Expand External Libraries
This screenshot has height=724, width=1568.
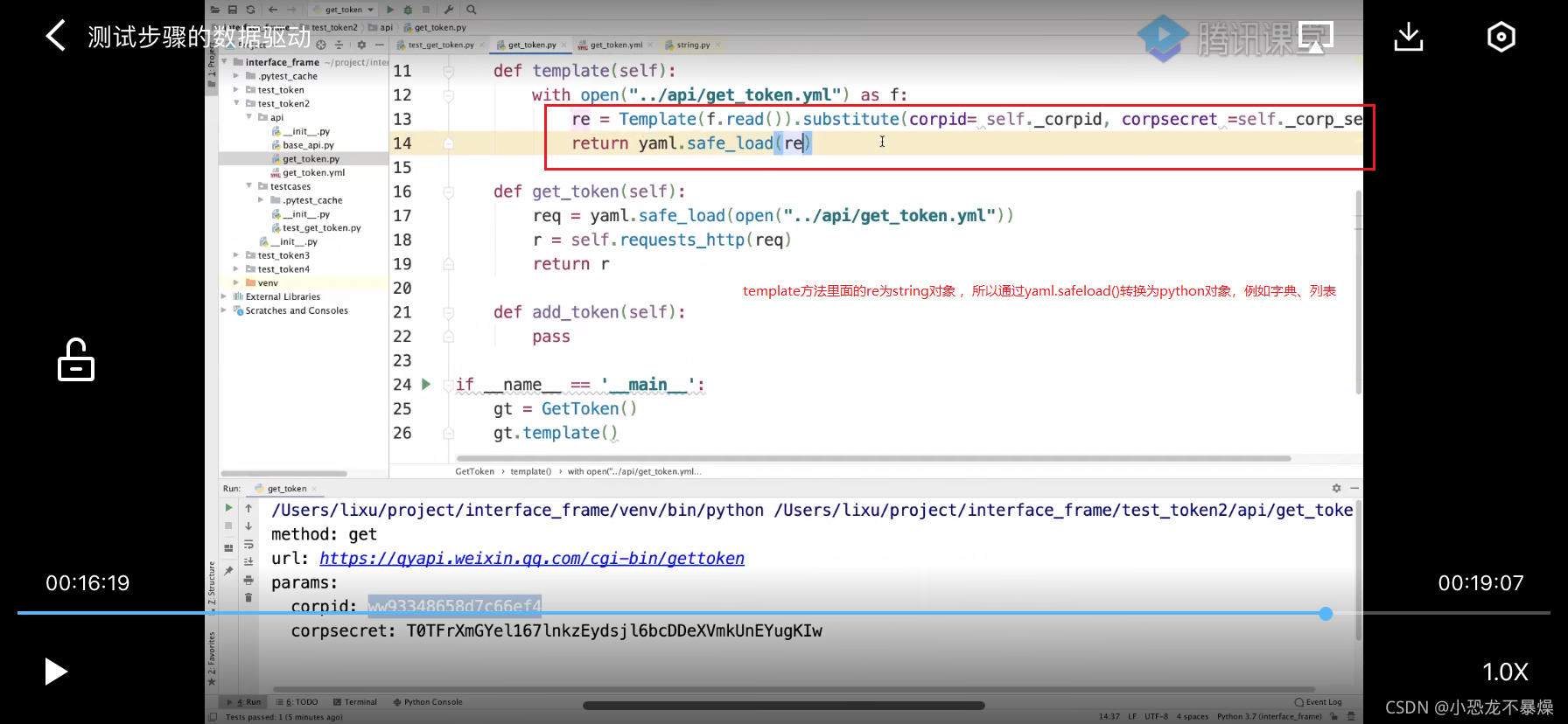click(x=224, y=296)
